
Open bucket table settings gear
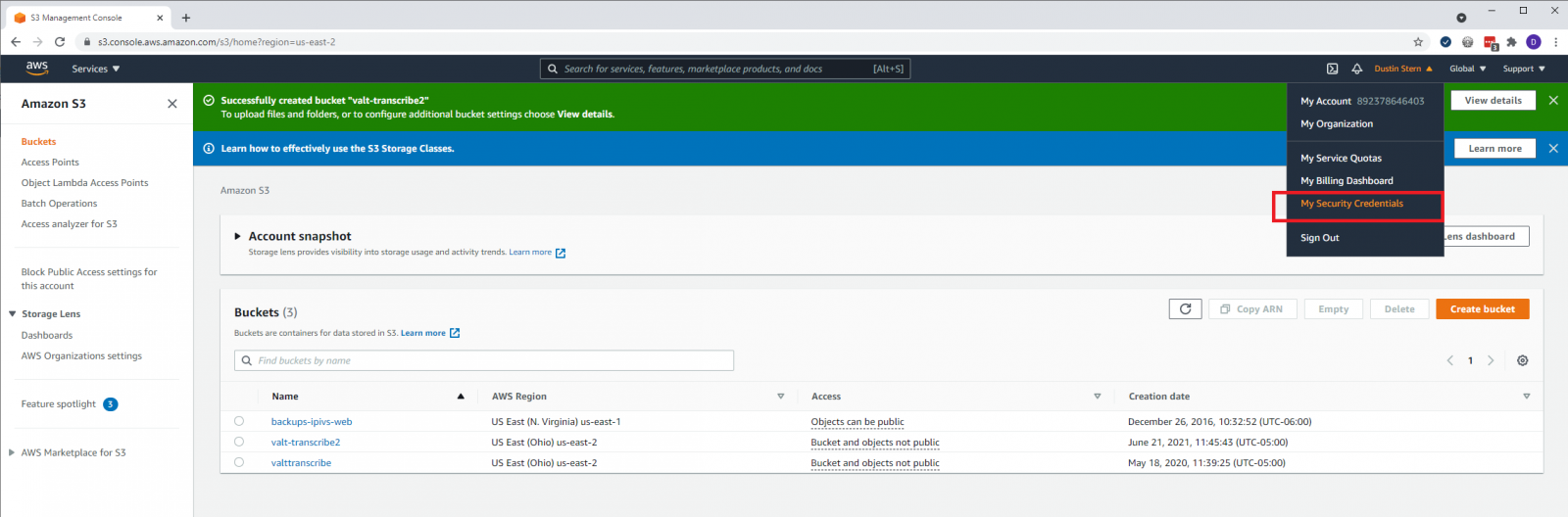tap(1522, 360)
